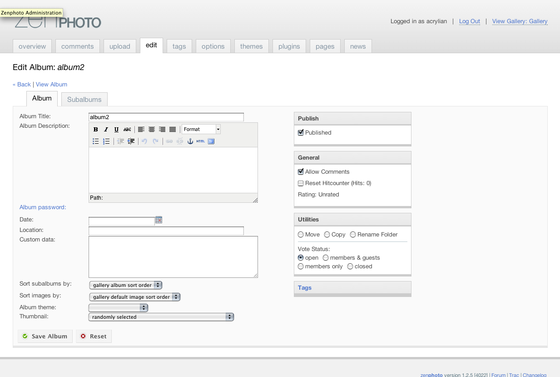Center-align description text
This screenshot has height=377, width=560.
click(x=151, y=129)
